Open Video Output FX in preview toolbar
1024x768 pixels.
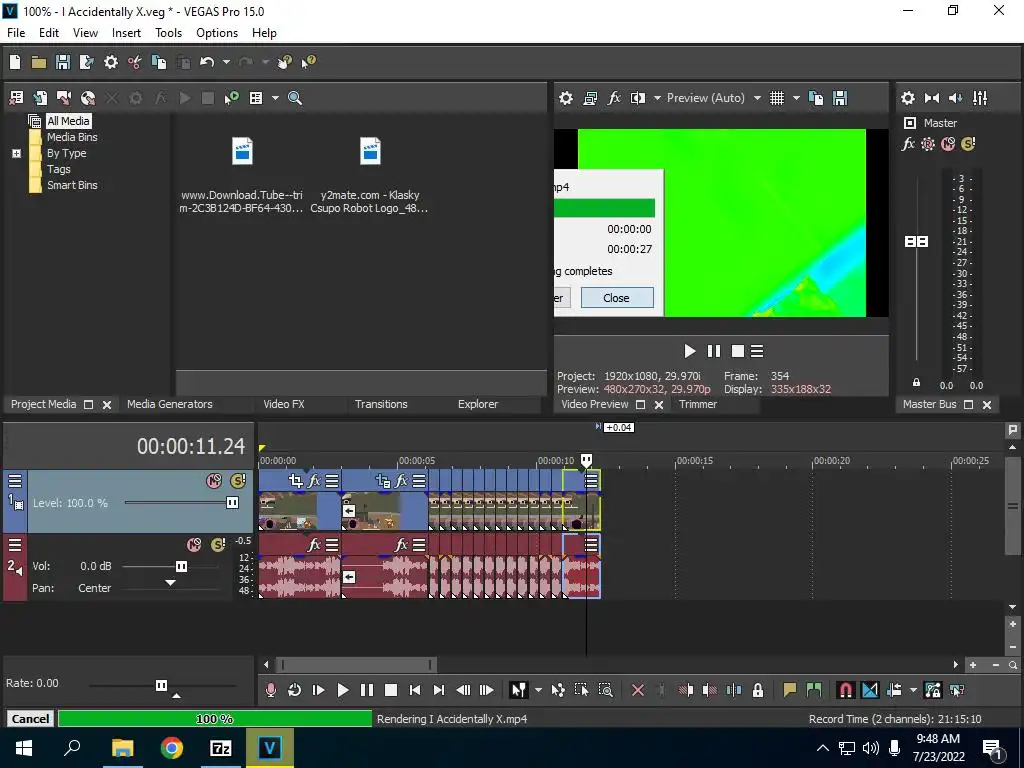[614, 98]
